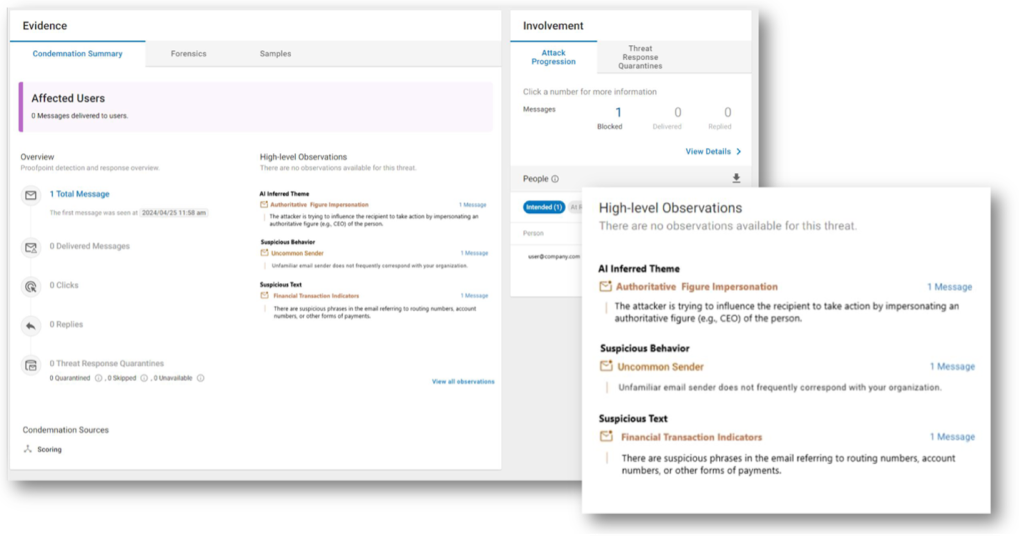1022x539 pixels.
Task: Click info icon beside 0 Unavailable
Action: [x=201, y=378]
